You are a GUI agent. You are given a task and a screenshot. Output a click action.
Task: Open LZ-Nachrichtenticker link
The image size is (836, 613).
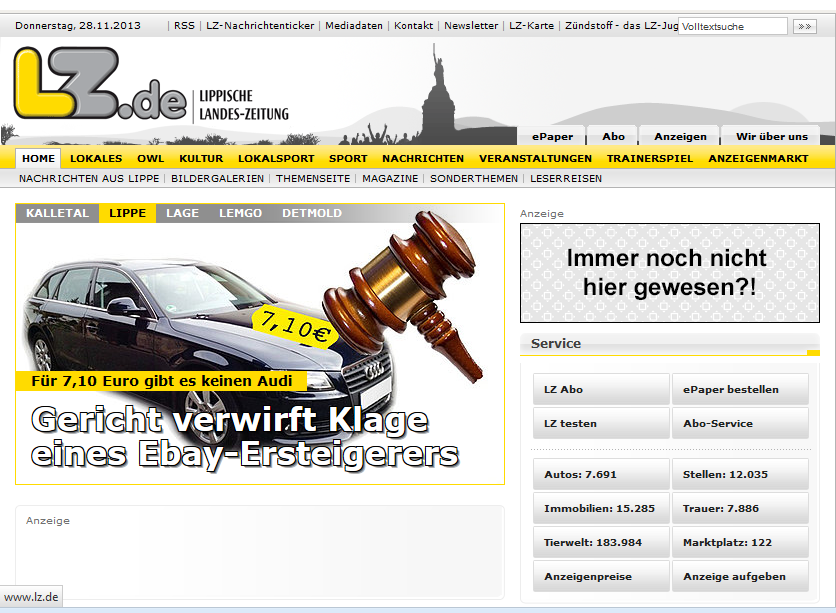260,26
